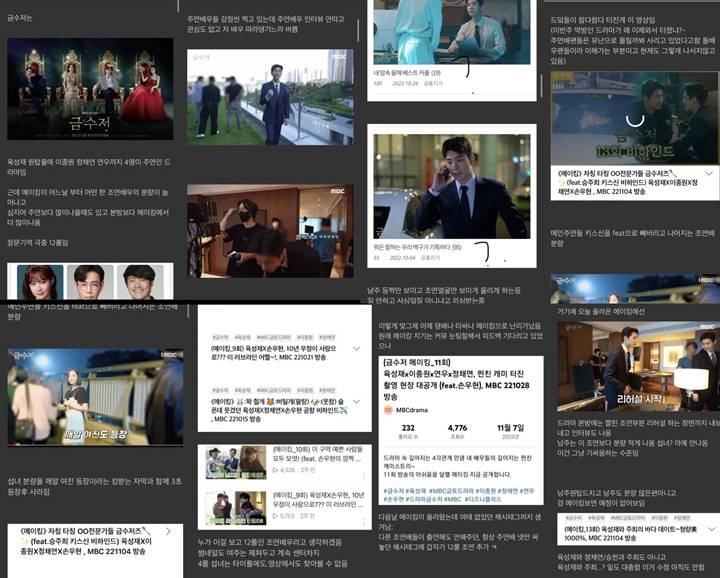Open image of man in suit on phone
Image resolution: width=720 pixels, height=578 pixels.
(x=452, y=186)
